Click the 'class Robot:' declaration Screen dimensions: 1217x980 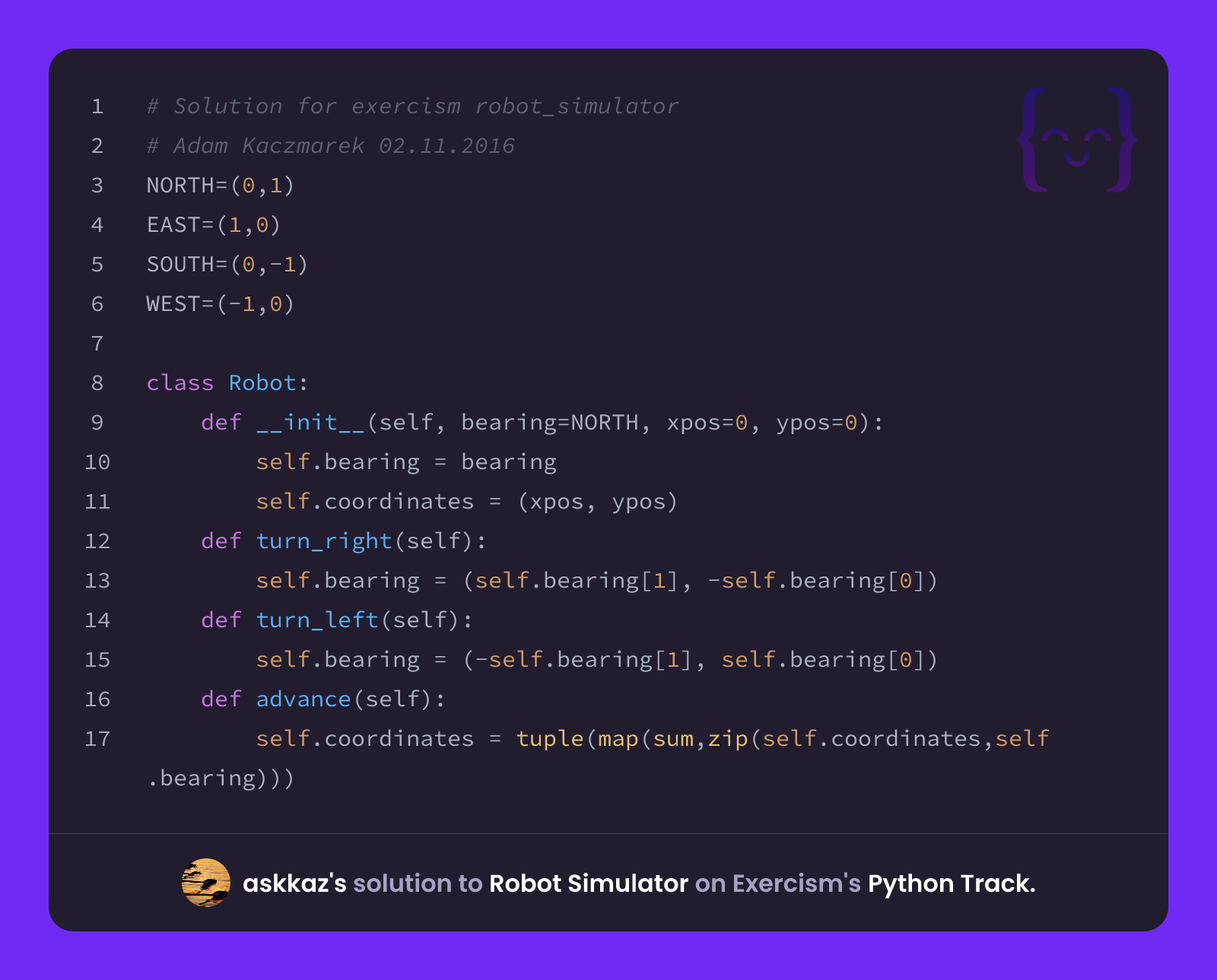tap(227, 383)
